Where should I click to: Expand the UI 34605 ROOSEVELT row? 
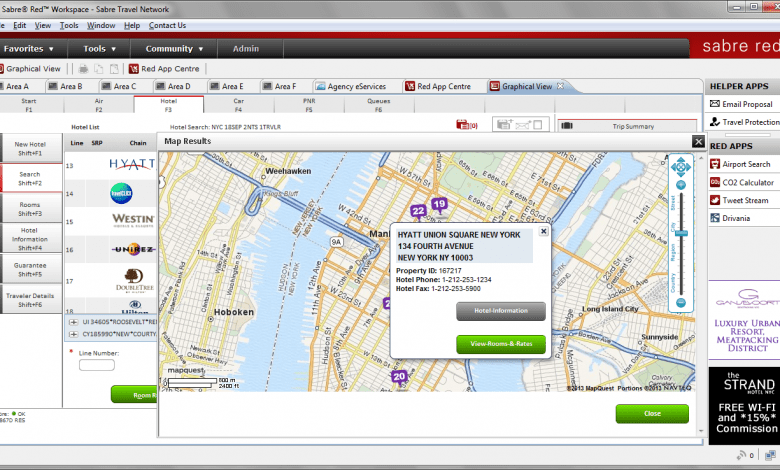point(74,322)
